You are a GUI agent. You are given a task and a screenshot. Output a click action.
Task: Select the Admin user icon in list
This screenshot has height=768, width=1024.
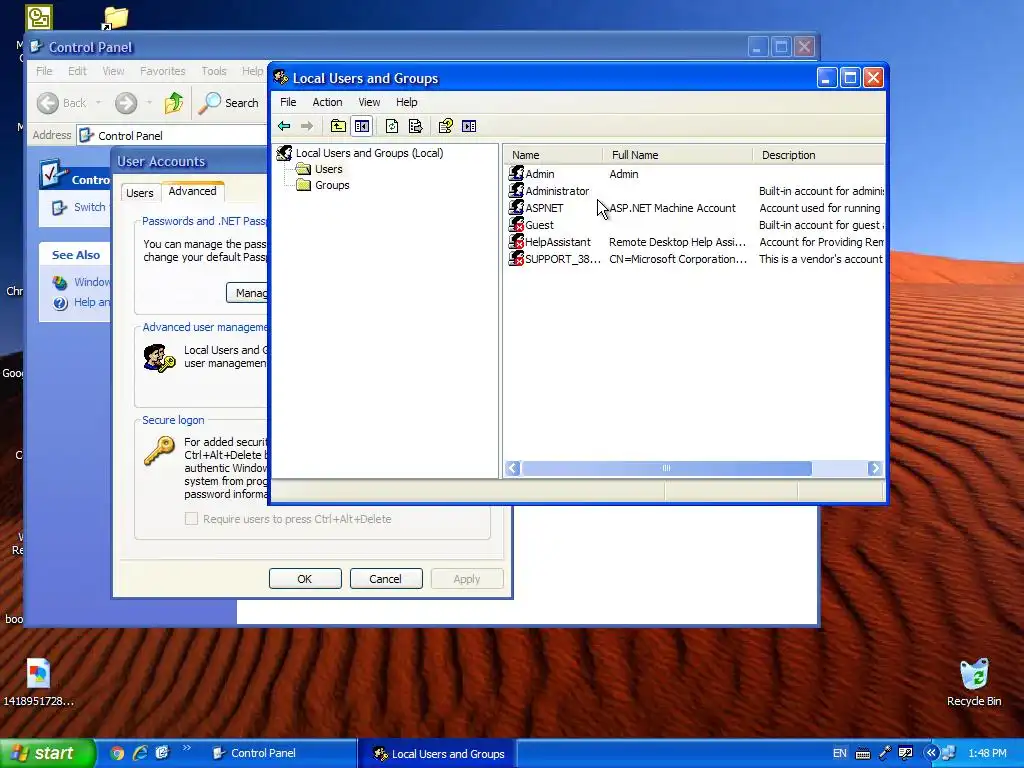516,174
